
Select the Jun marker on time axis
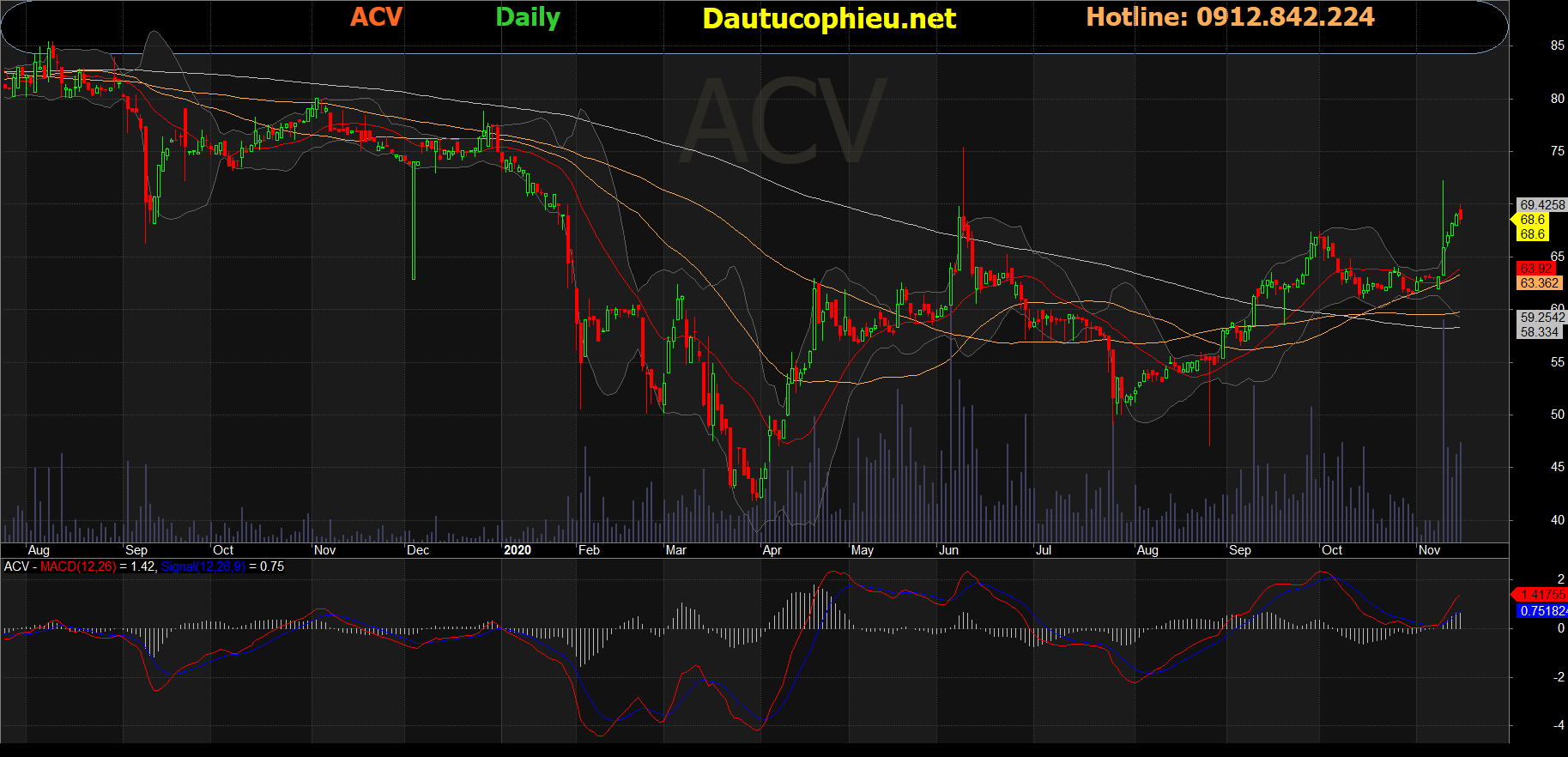click(x=948, y=550)
